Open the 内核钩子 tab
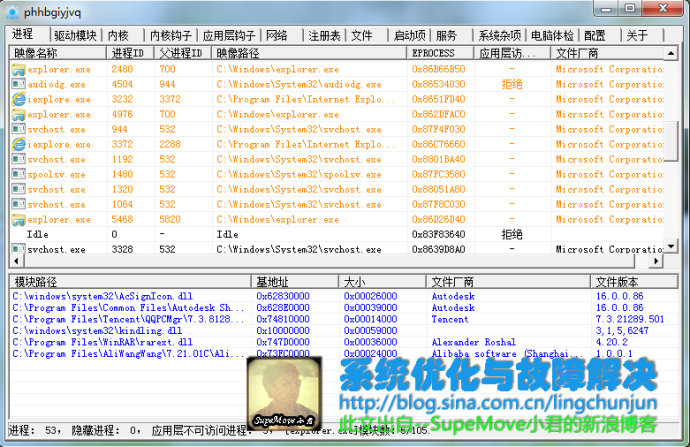Image resolution: width=690 pixels, height=447 pixels. 170,35
